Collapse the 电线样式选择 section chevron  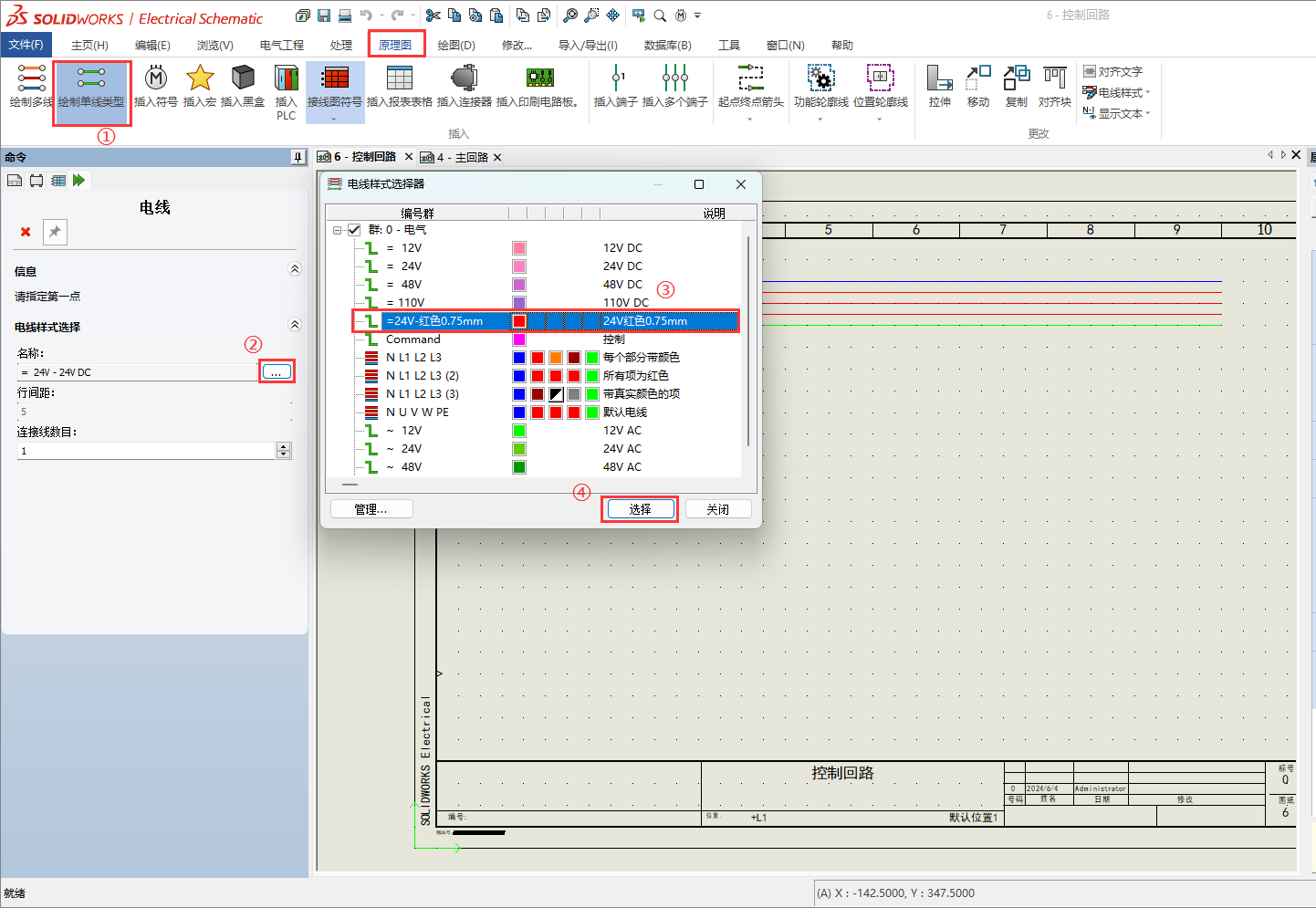294,325
